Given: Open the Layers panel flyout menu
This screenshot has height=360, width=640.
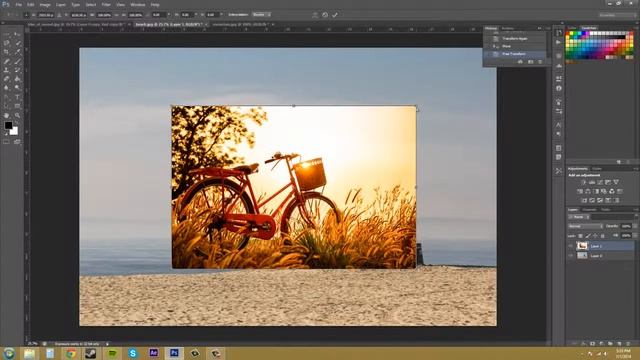Looking at the screenshot, I should click(636, 209).
